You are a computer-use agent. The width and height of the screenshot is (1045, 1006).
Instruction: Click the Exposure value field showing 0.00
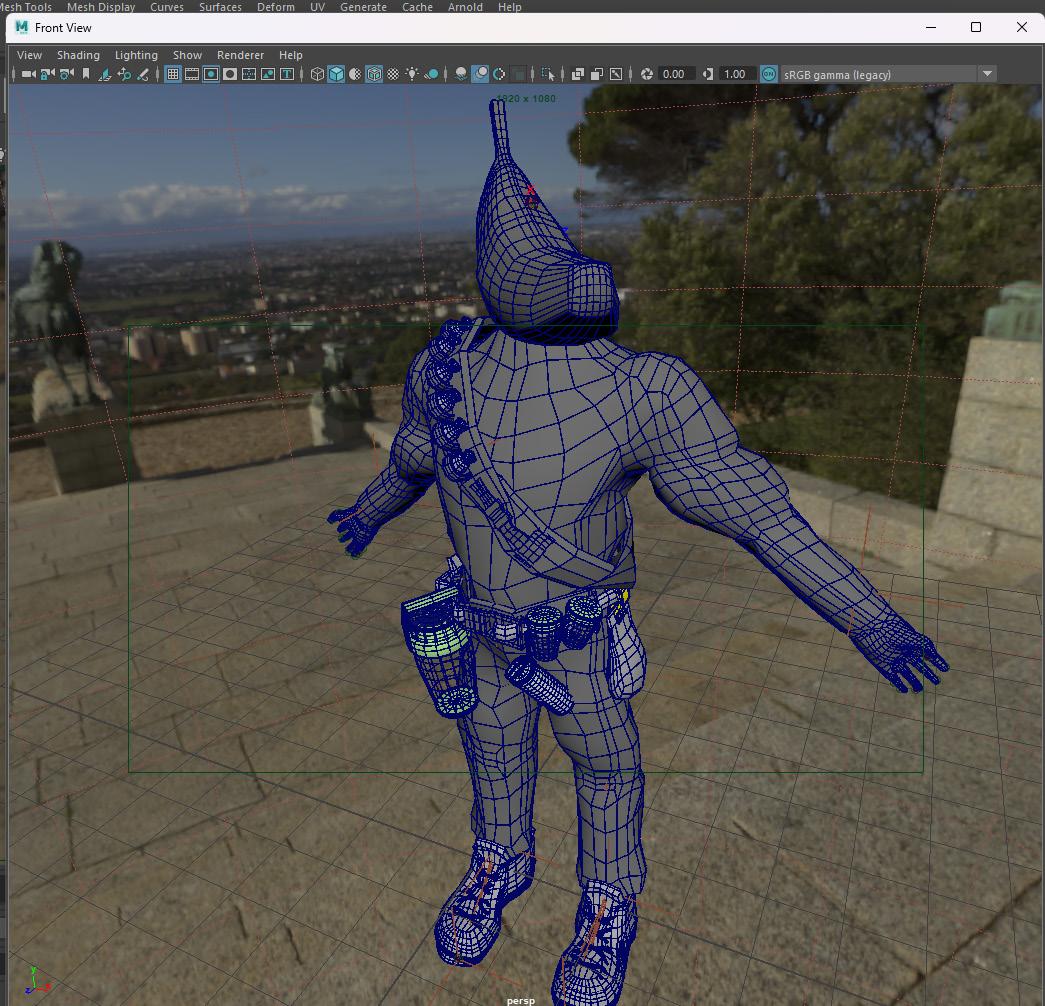tap(674, 74)
